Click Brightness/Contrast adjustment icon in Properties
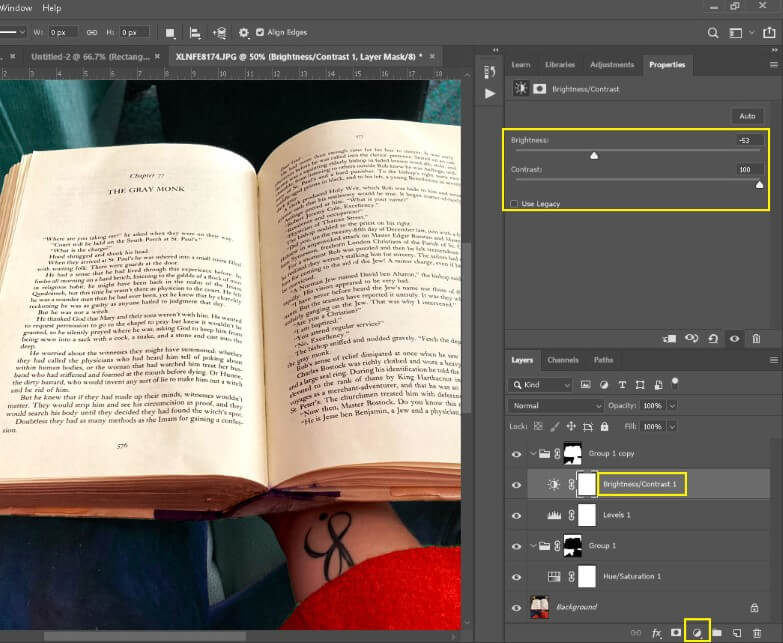Screen dimensions: 783x643 pyautogui.click(x=521, y=89)
